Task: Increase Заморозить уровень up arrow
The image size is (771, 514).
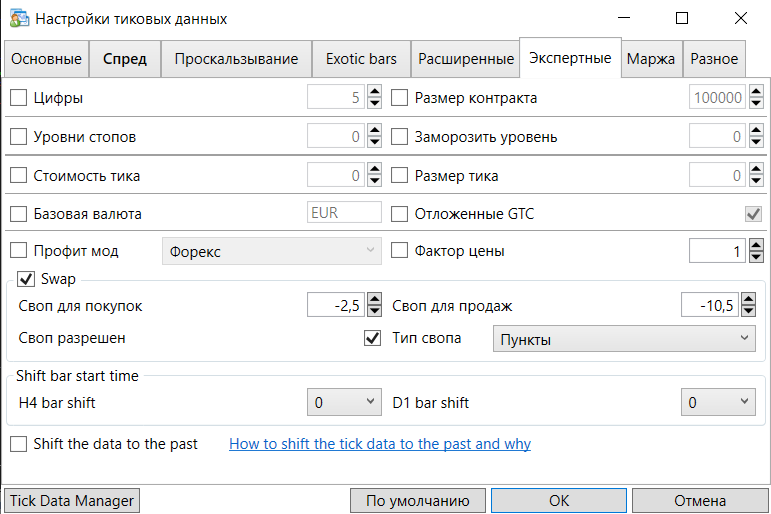Action: 756,130
